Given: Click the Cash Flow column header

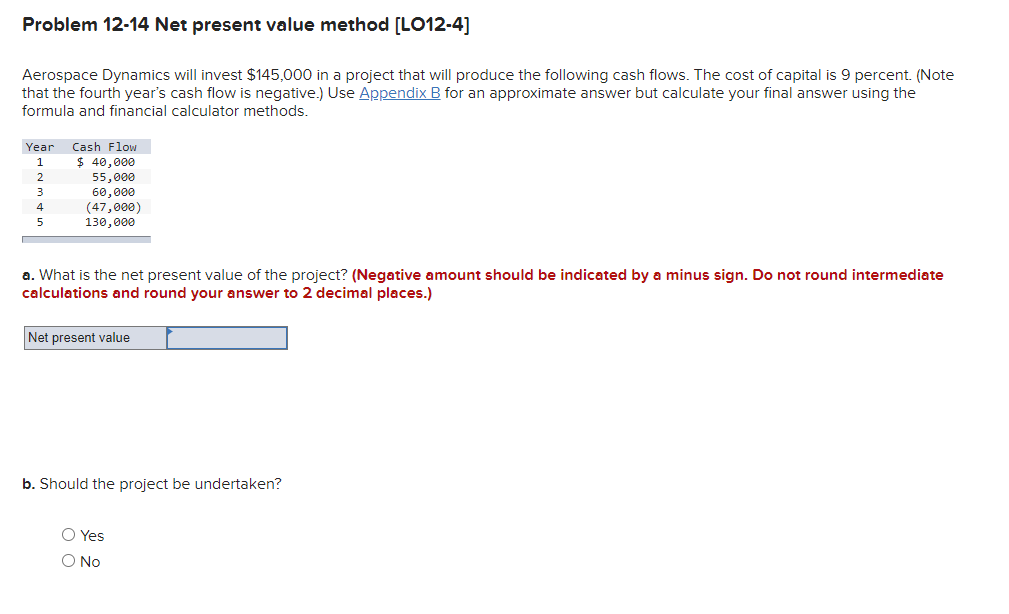Looking at the screenshot, I should click(103, 146).
